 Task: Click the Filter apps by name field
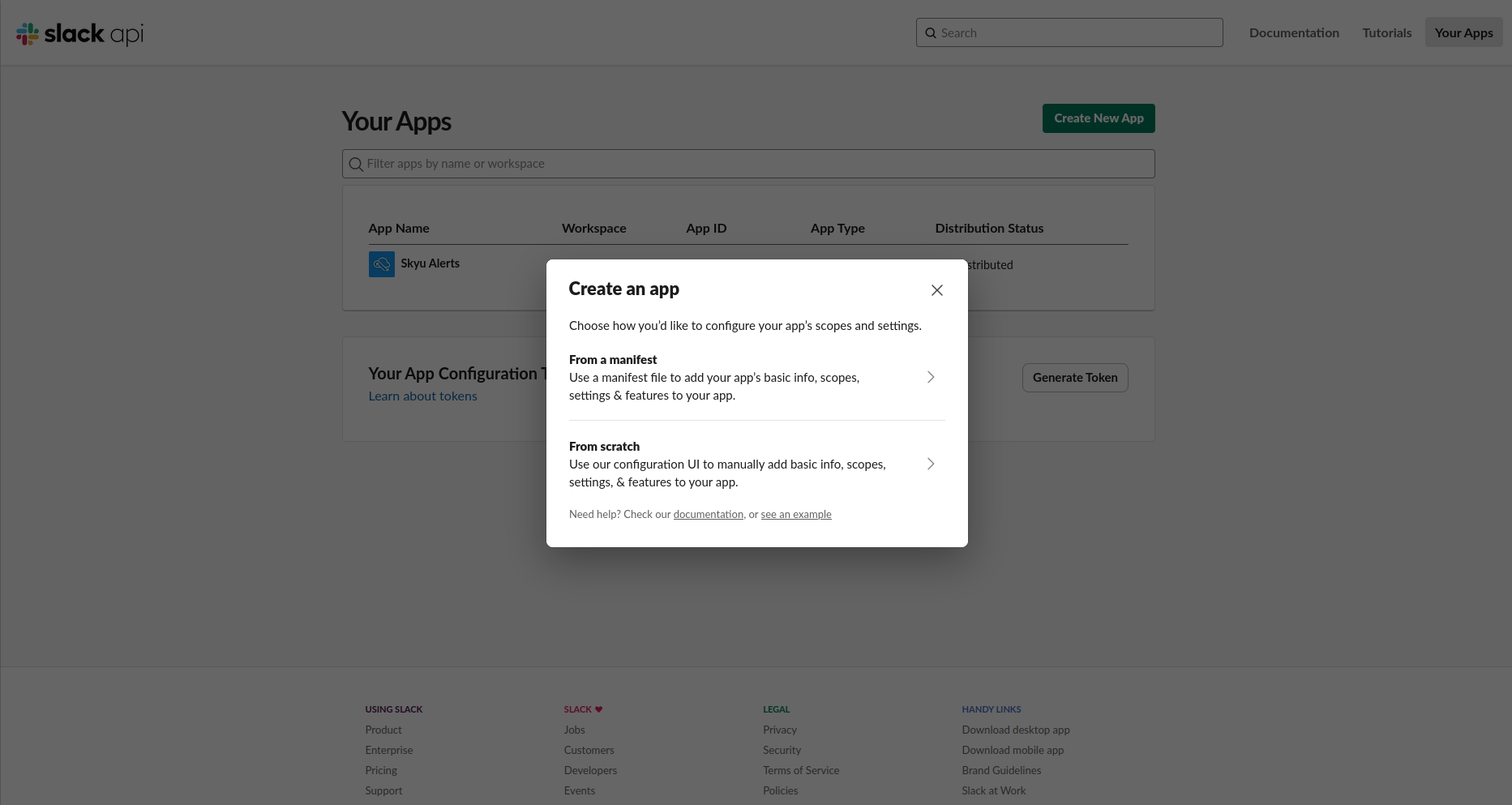point(748,164)
